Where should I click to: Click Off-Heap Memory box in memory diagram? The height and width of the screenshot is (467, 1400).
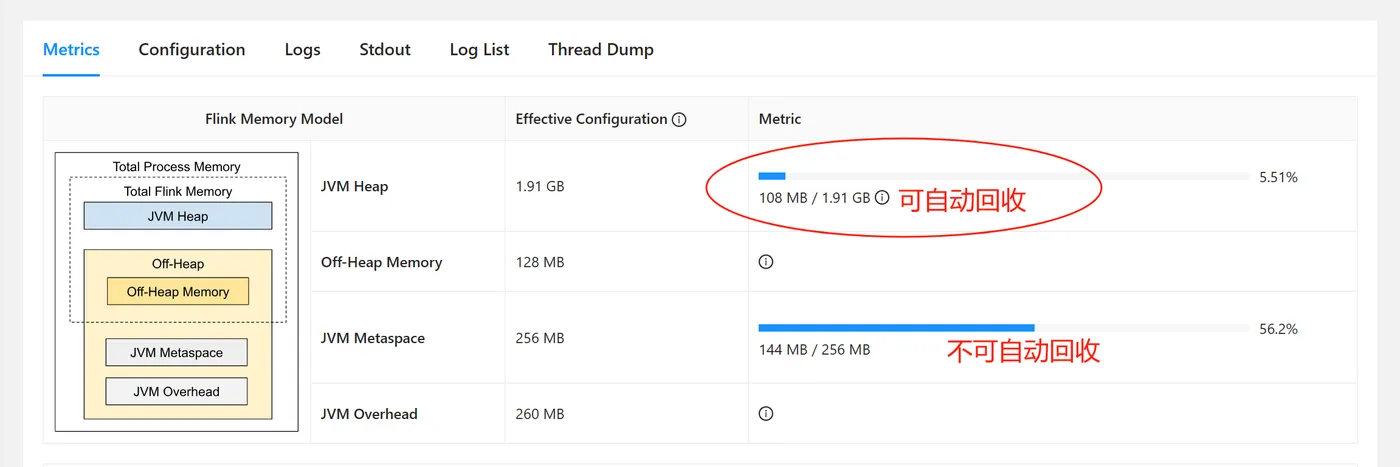178,292
